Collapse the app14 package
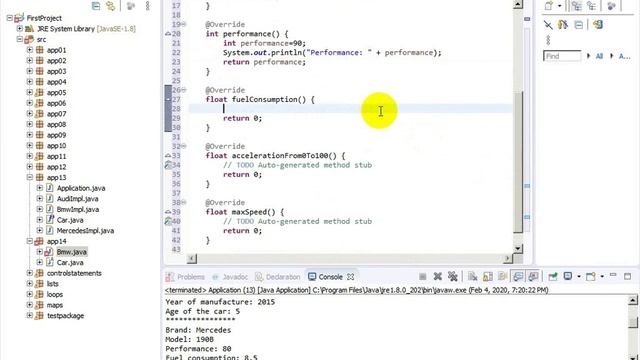 coord(29,241)
